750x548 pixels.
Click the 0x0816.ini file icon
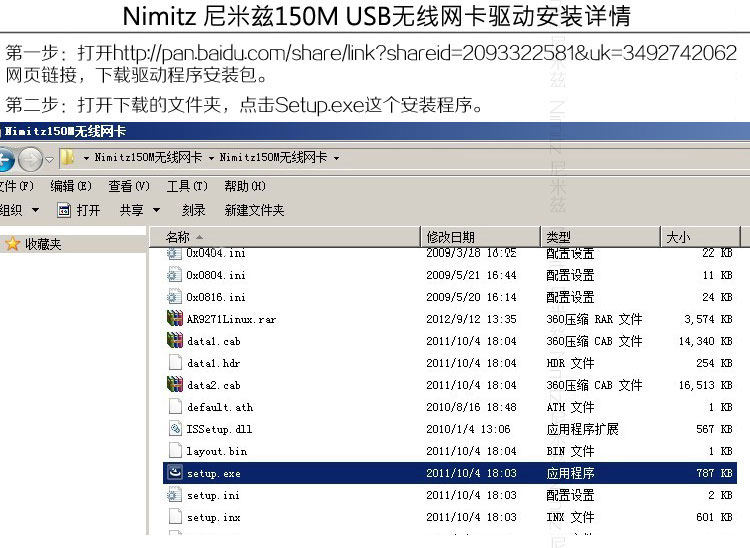(x=174, y=297)
